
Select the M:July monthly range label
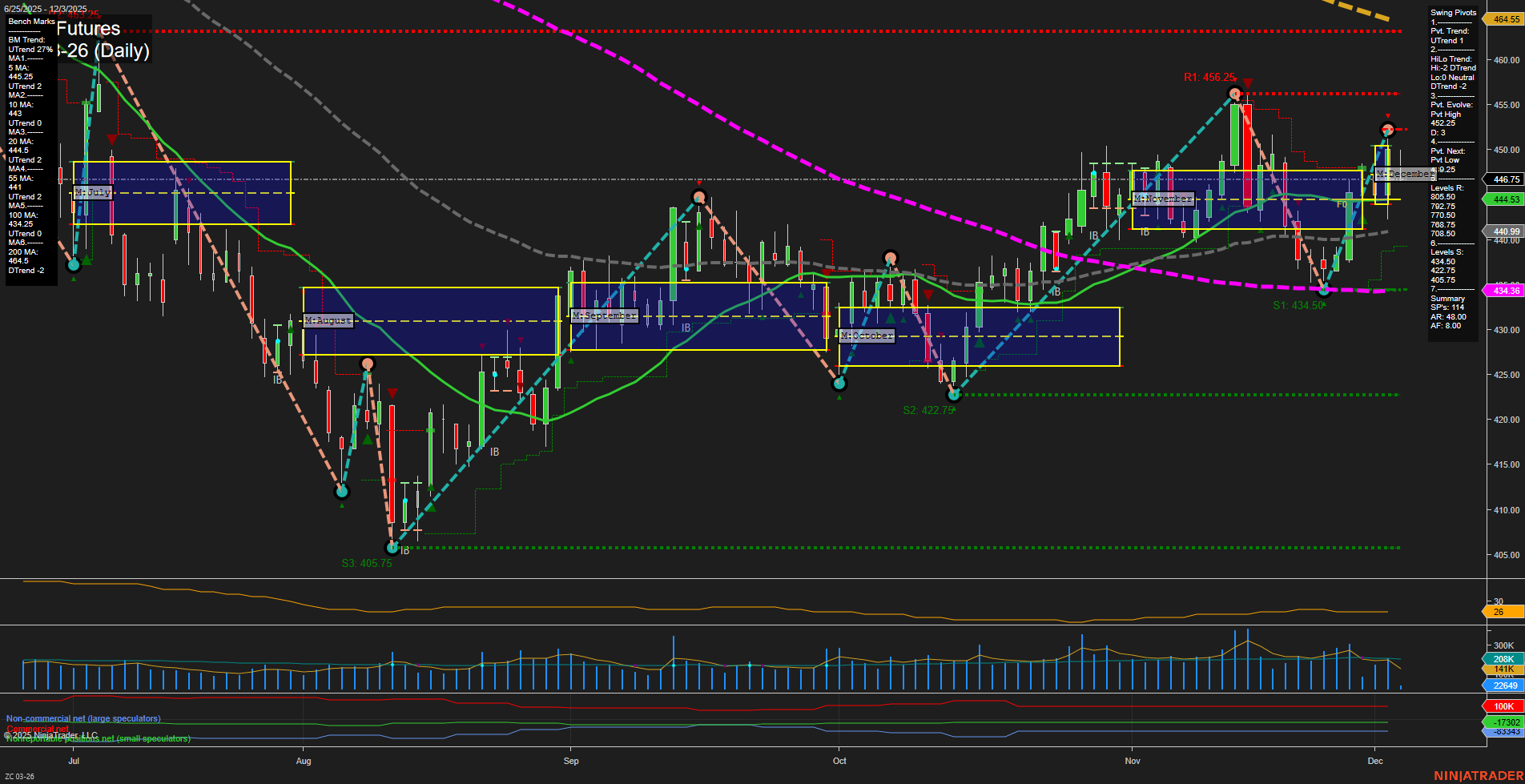tap(93, 191)
